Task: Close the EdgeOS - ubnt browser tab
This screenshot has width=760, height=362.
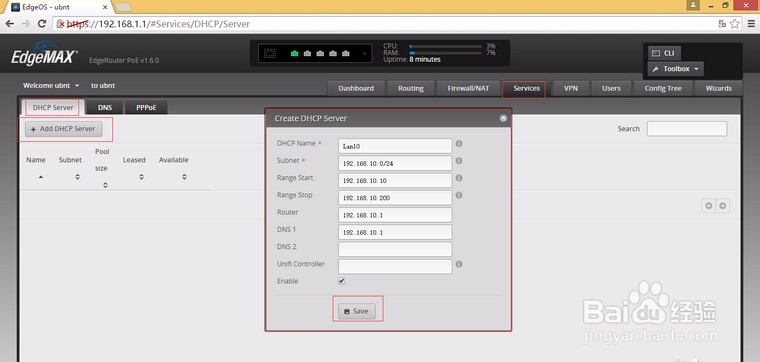Action: pyautogui.click(x=105, y=7)
